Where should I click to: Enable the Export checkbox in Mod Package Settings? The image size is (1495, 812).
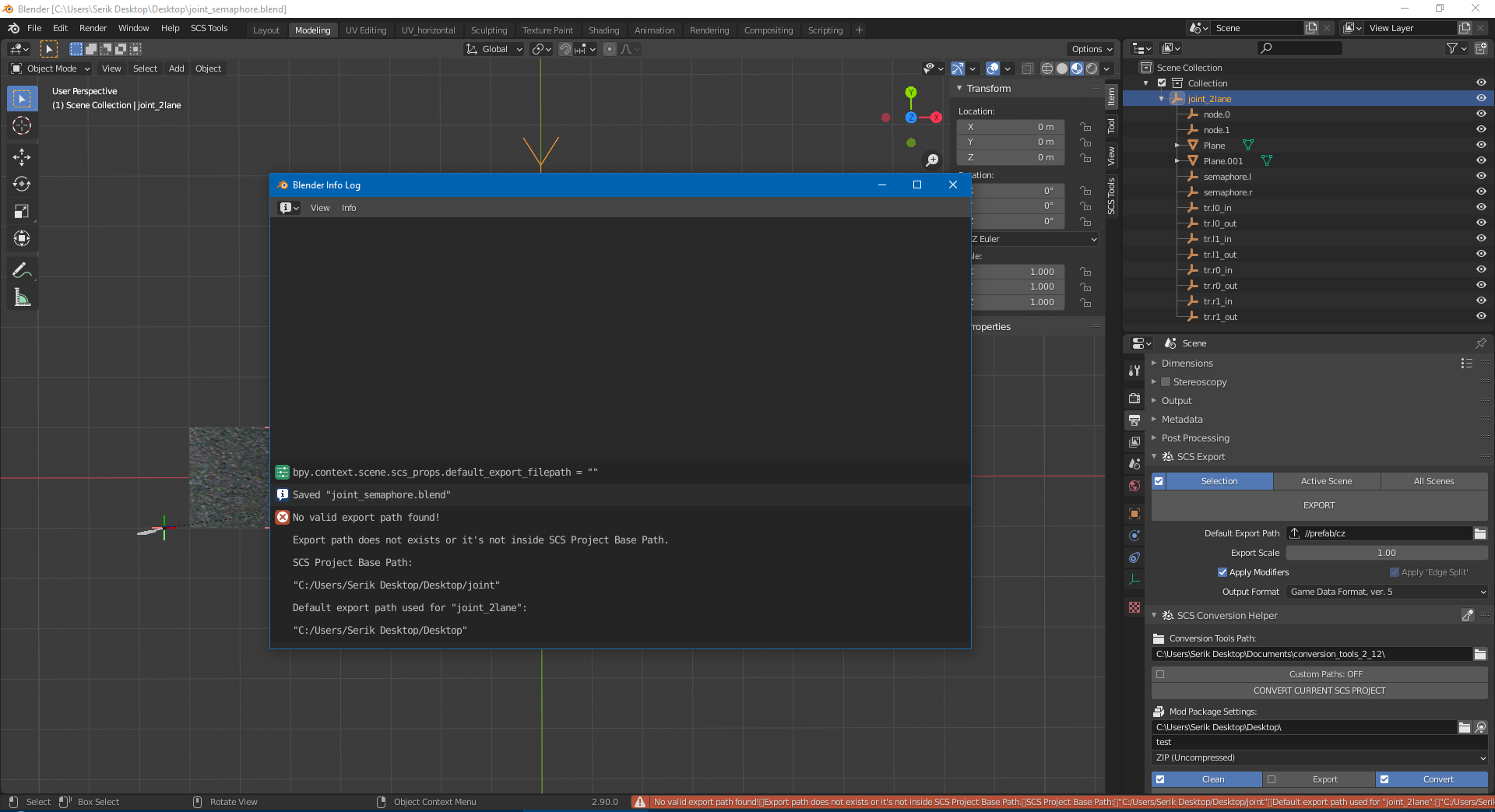1272,779
